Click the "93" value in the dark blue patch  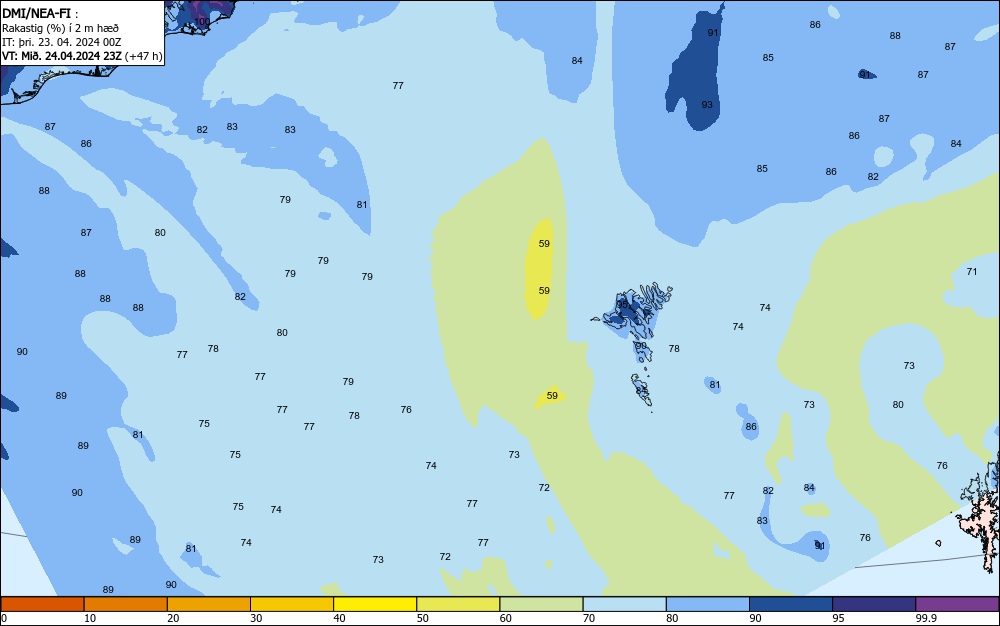coord(707,105)
